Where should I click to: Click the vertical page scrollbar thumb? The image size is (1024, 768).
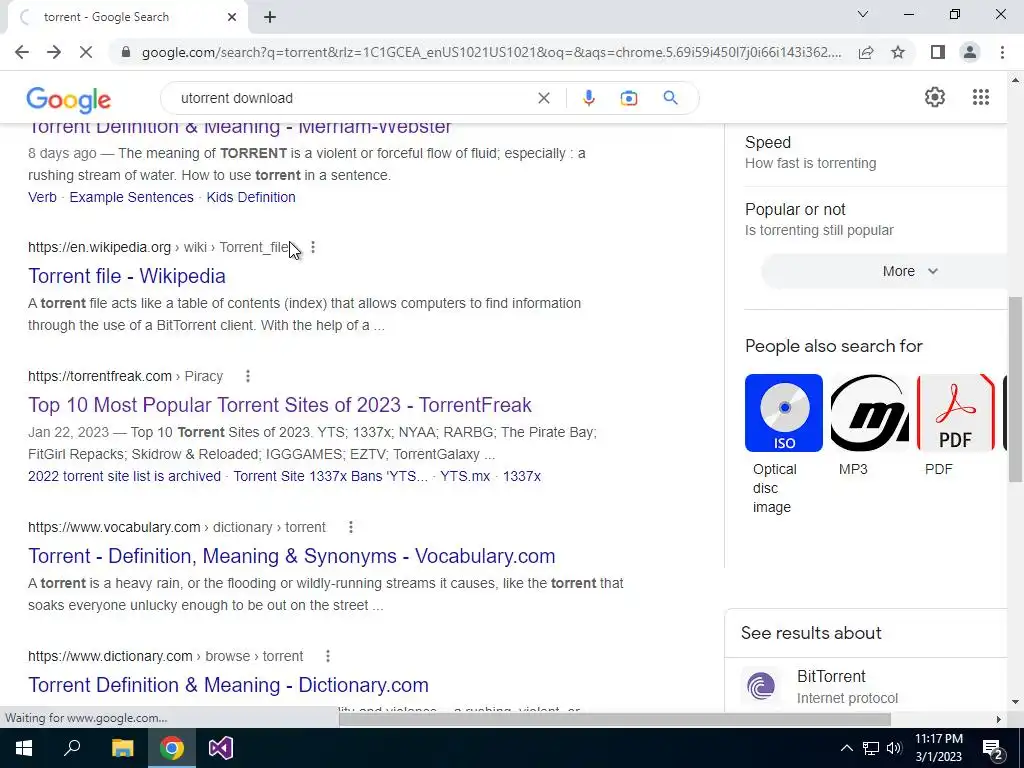click(x=1015, y=389)
